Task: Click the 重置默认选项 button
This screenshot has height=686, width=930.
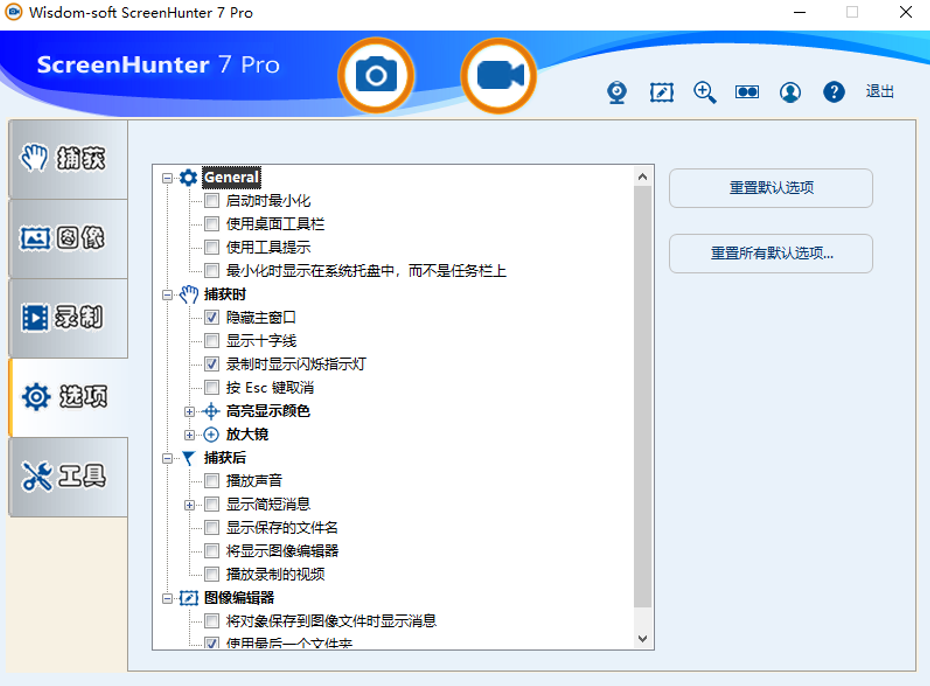Action: 771,188
